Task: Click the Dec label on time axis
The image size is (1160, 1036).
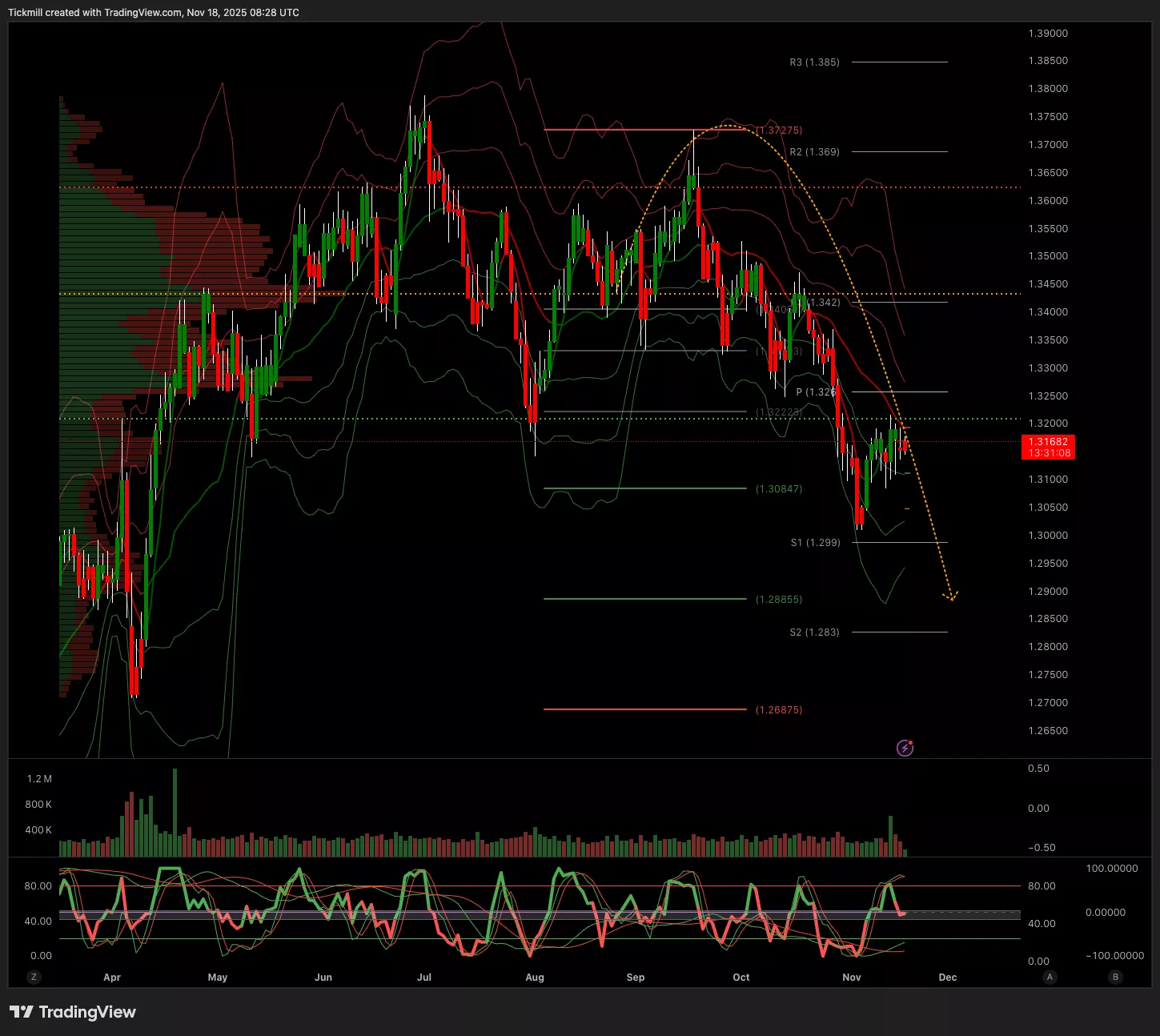Action: pos(947,978)
